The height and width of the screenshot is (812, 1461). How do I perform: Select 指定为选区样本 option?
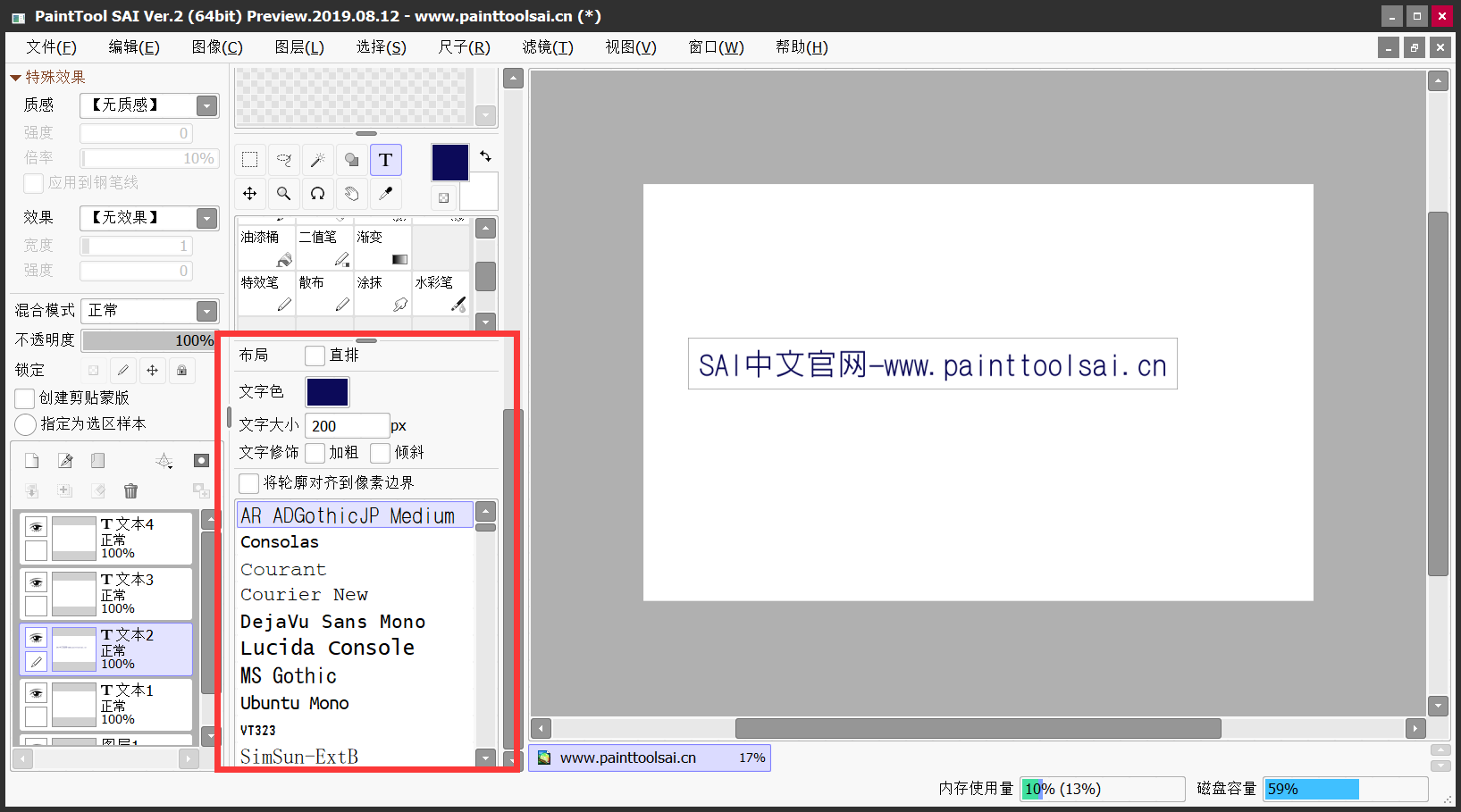pyautogui.click(x=26, y=424)
